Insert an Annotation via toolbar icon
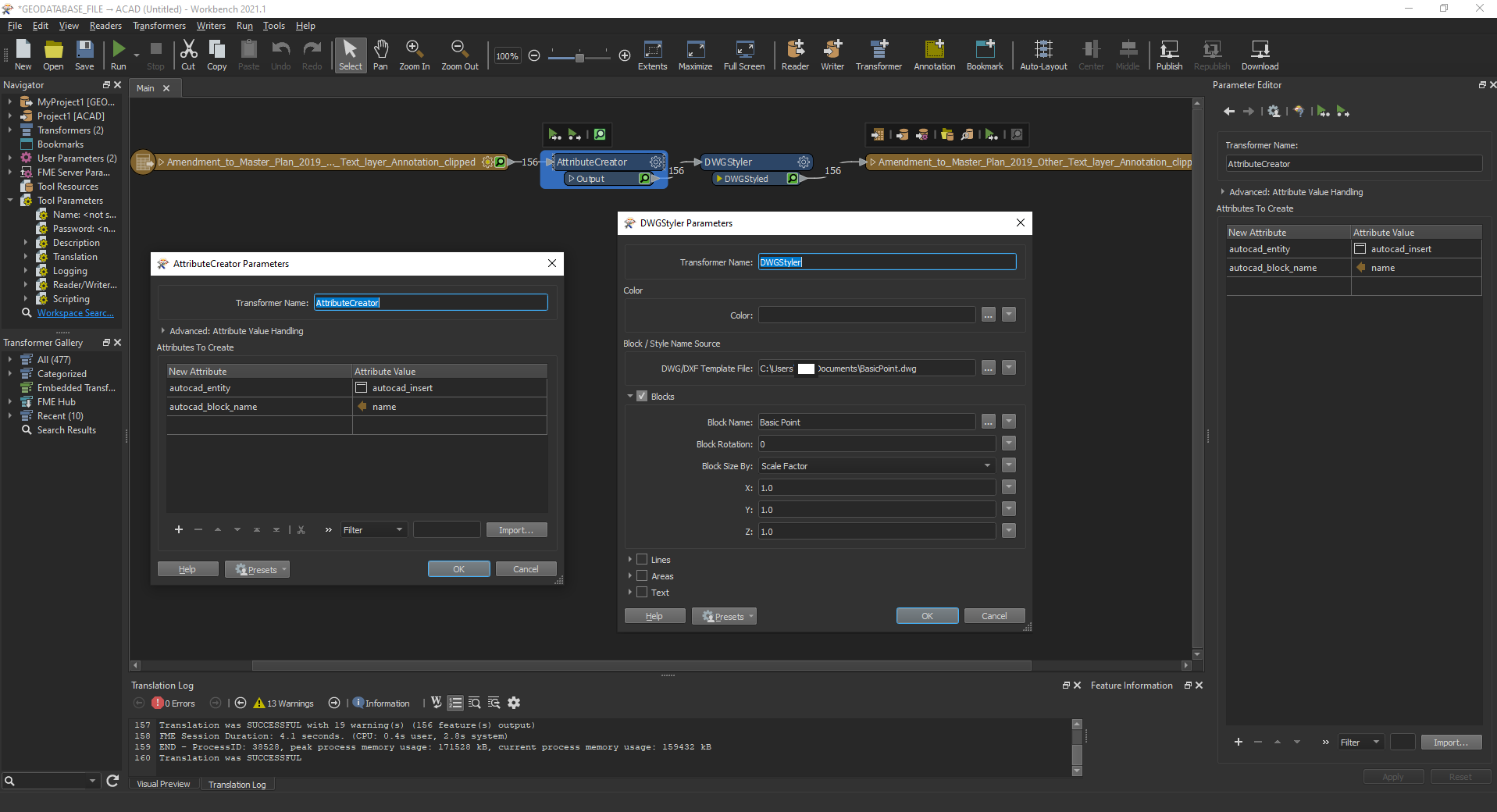Viewport: 1497px width, 812px height. coord(934,51)
